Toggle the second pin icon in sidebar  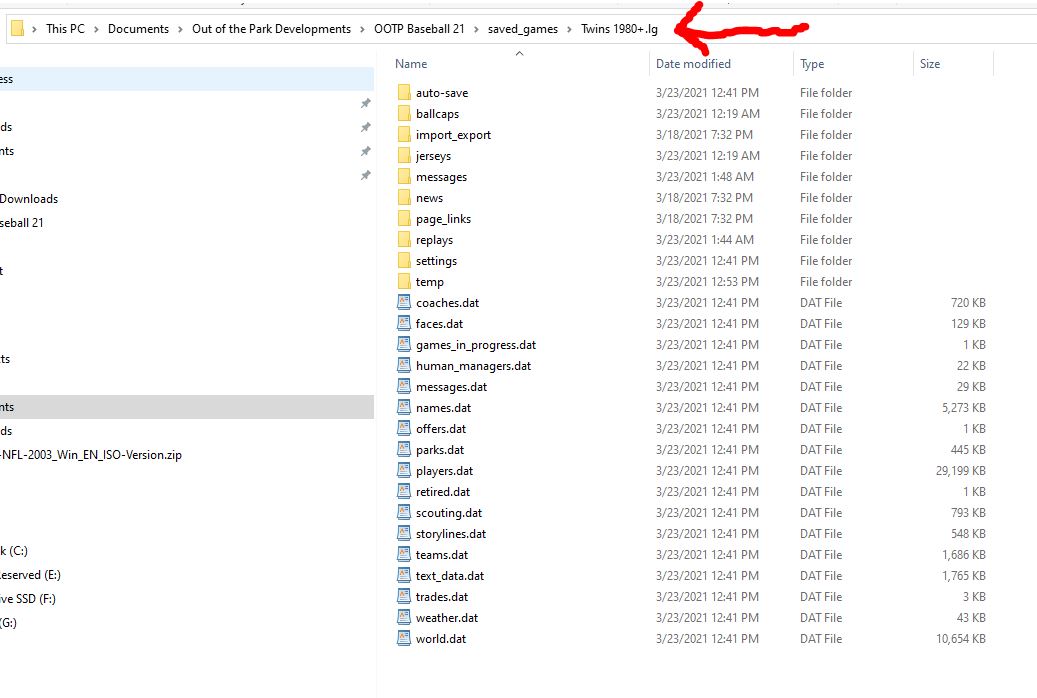(365, 127)
